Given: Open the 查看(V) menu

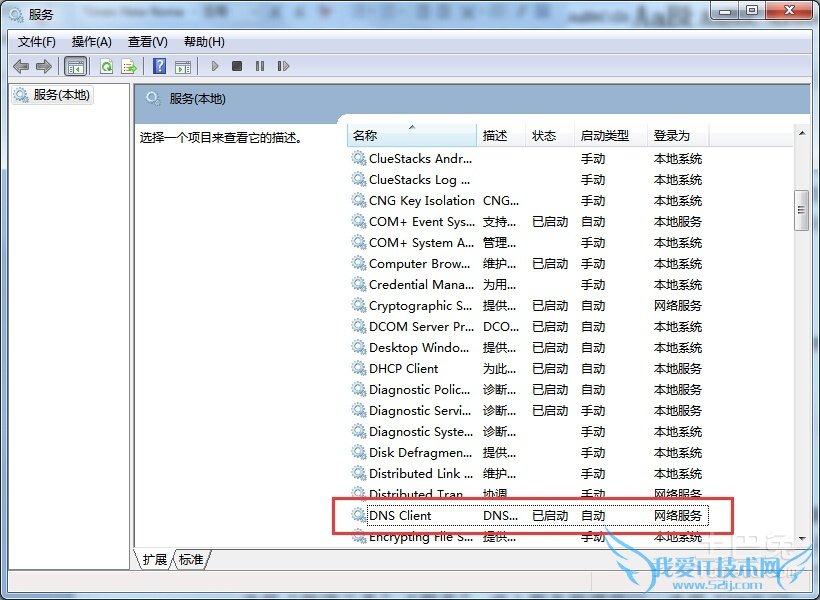Looking at the screenshot, I should (147, 42).
